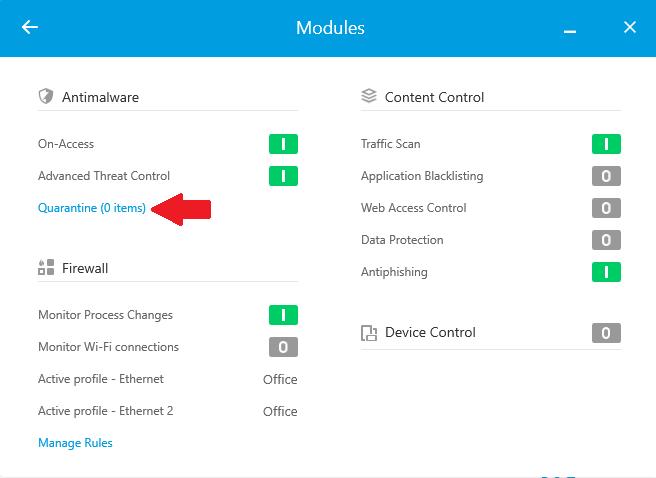Minimize the Modules window
Image resolution: width=656 pixels, height=478 pixels.
[569, 31]
